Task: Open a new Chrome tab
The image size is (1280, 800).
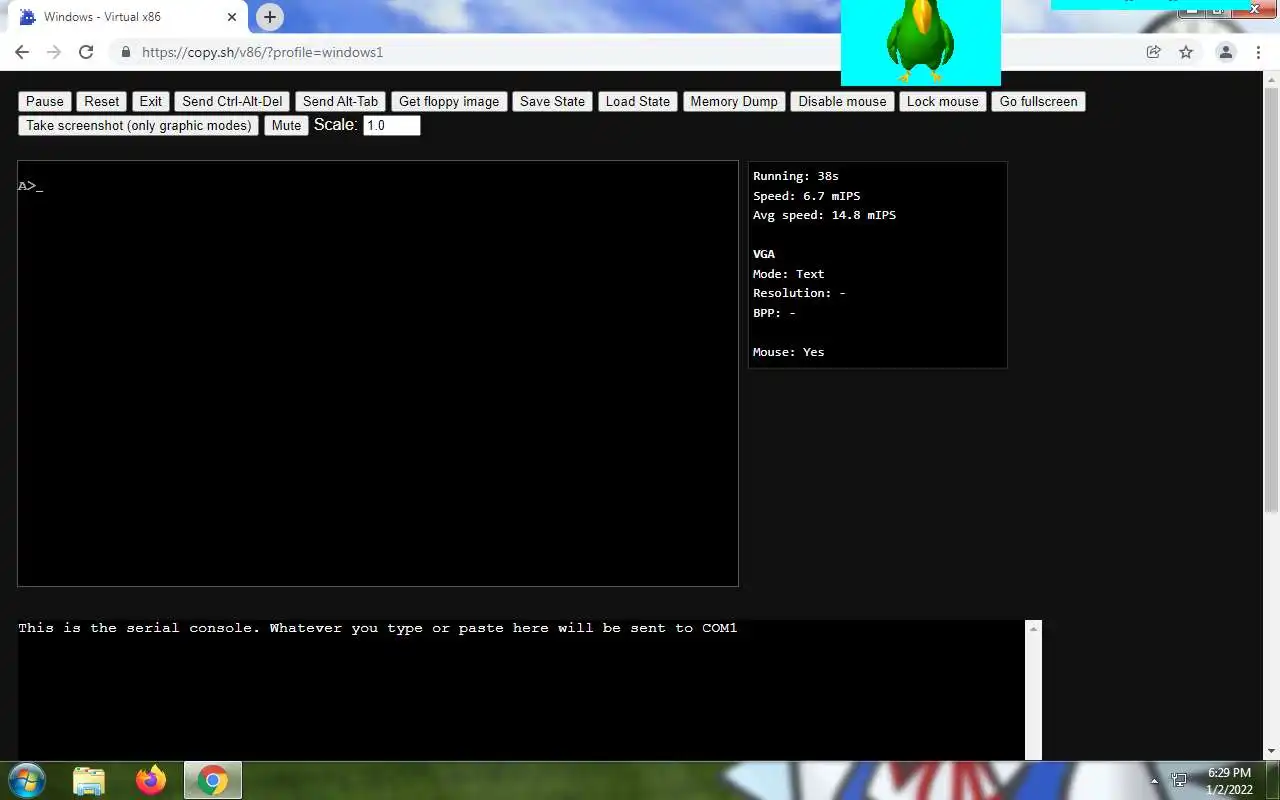Action: pyautogui.click(x=270, y=17)
